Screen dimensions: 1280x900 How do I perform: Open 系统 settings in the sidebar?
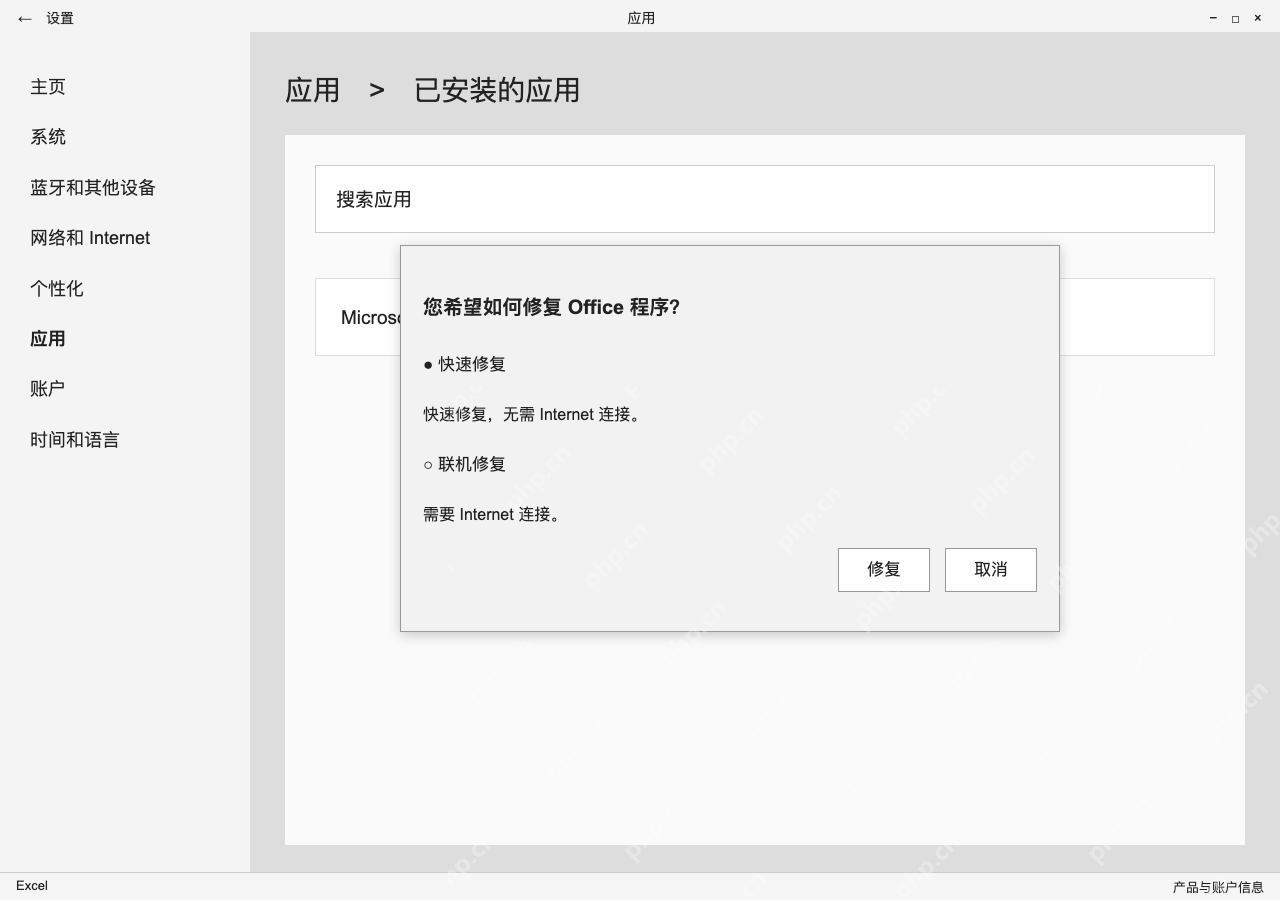(48, 137)
